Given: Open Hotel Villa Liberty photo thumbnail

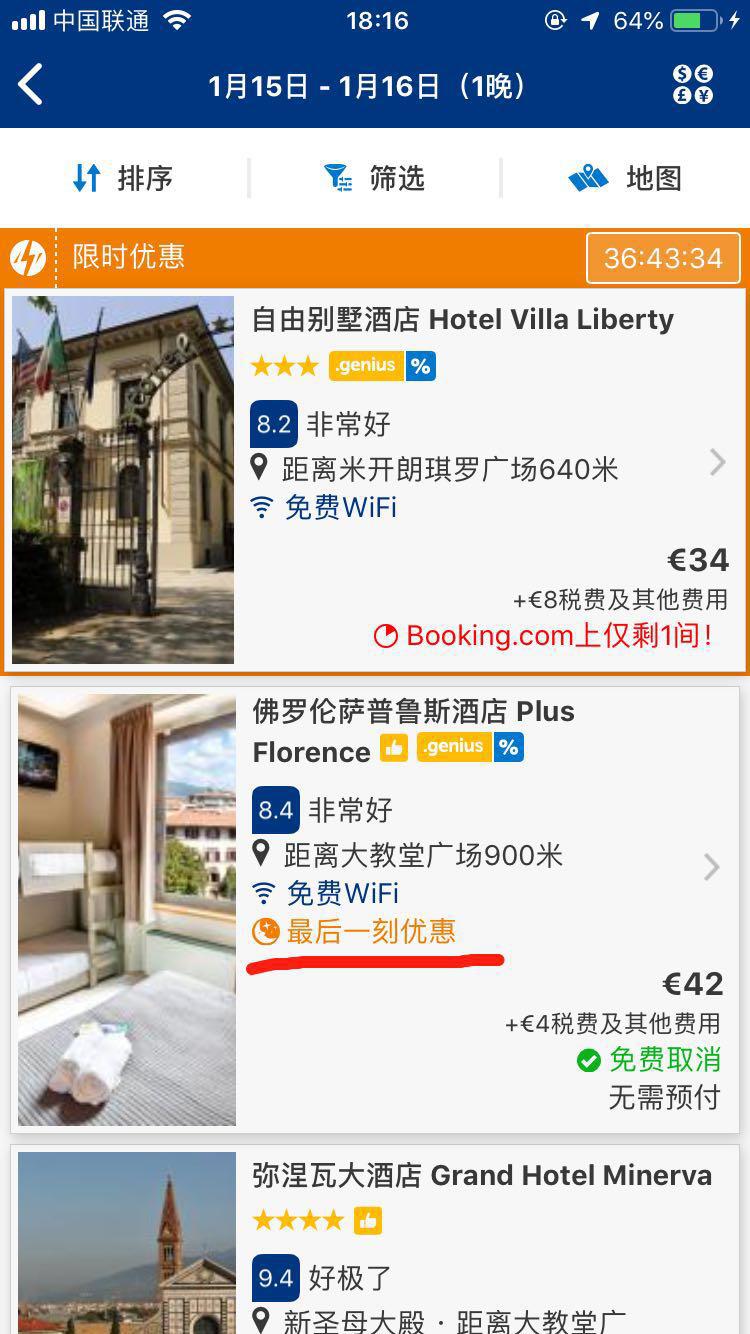Looking at the screenshot, I should click(x=123, y=480).
